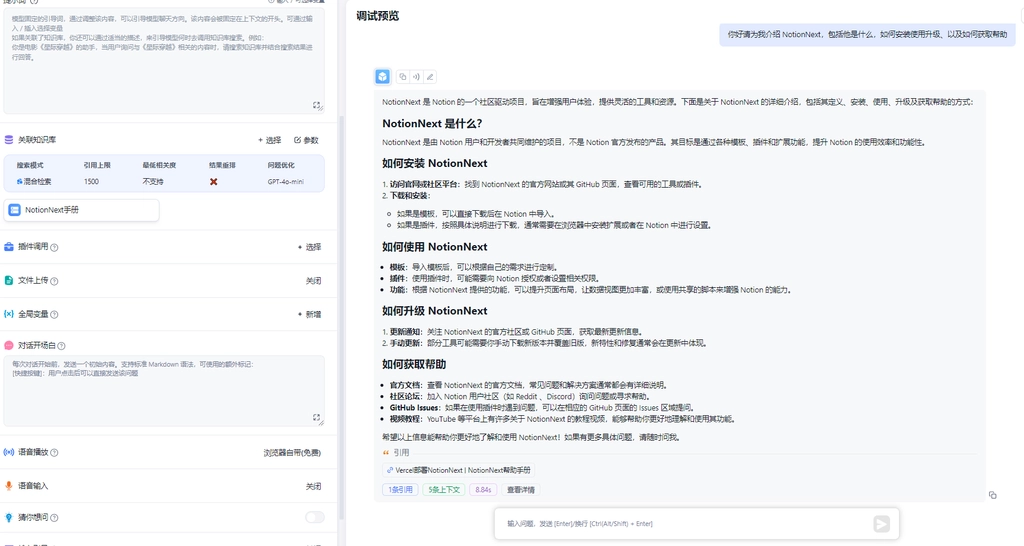
Task: Click the NotionNext手册 dataset icon
Action: click(14, 210)
